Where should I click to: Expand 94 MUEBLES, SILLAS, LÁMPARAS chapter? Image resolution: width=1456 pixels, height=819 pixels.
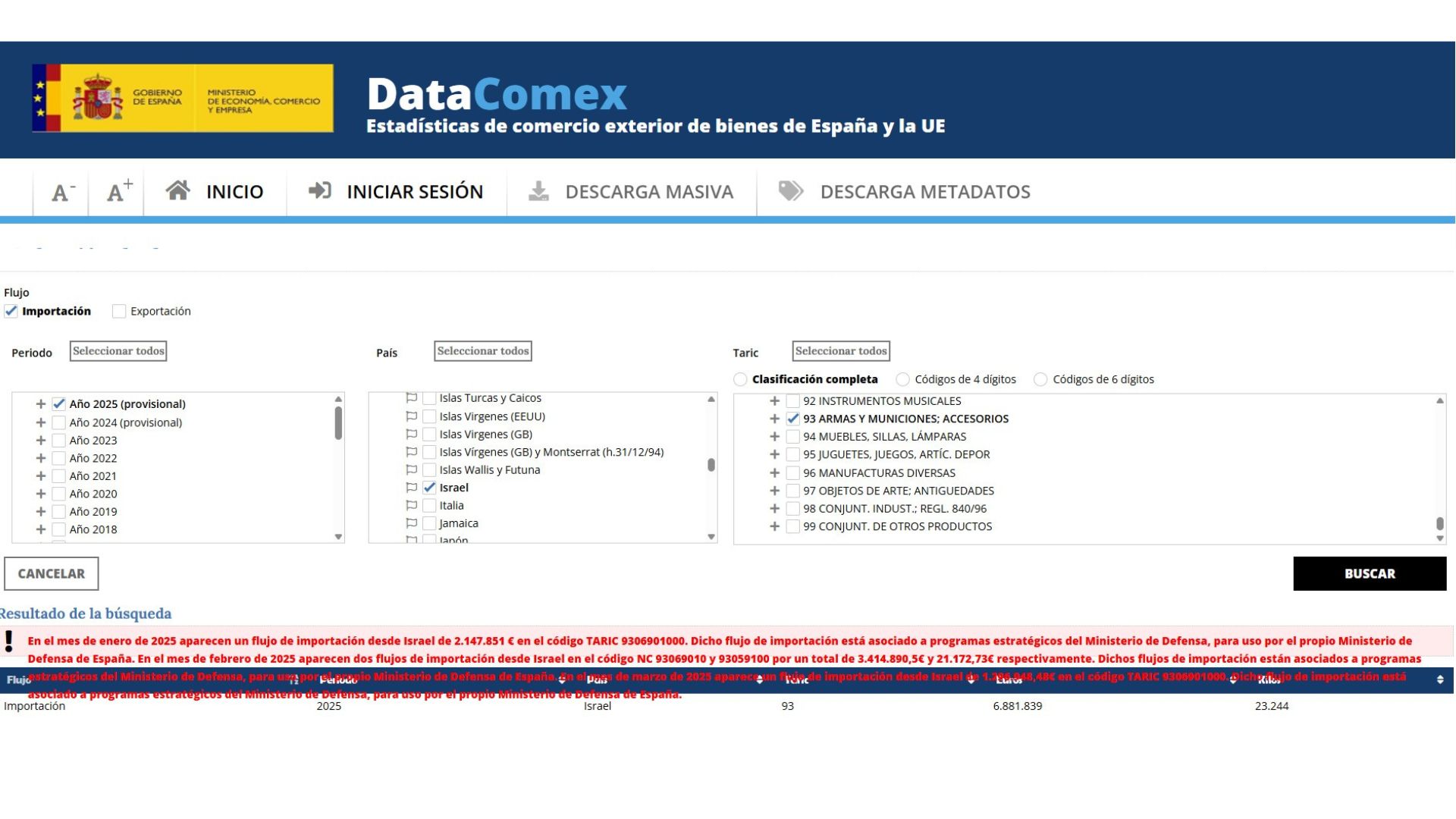pyautogui.click(x=774, y=437)
